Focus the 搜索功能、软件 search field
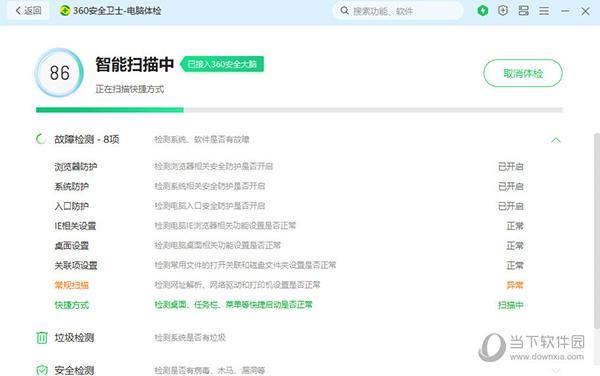Image resolution: width=600 pixels, height=376 pixels. click(x=398, y=11)
